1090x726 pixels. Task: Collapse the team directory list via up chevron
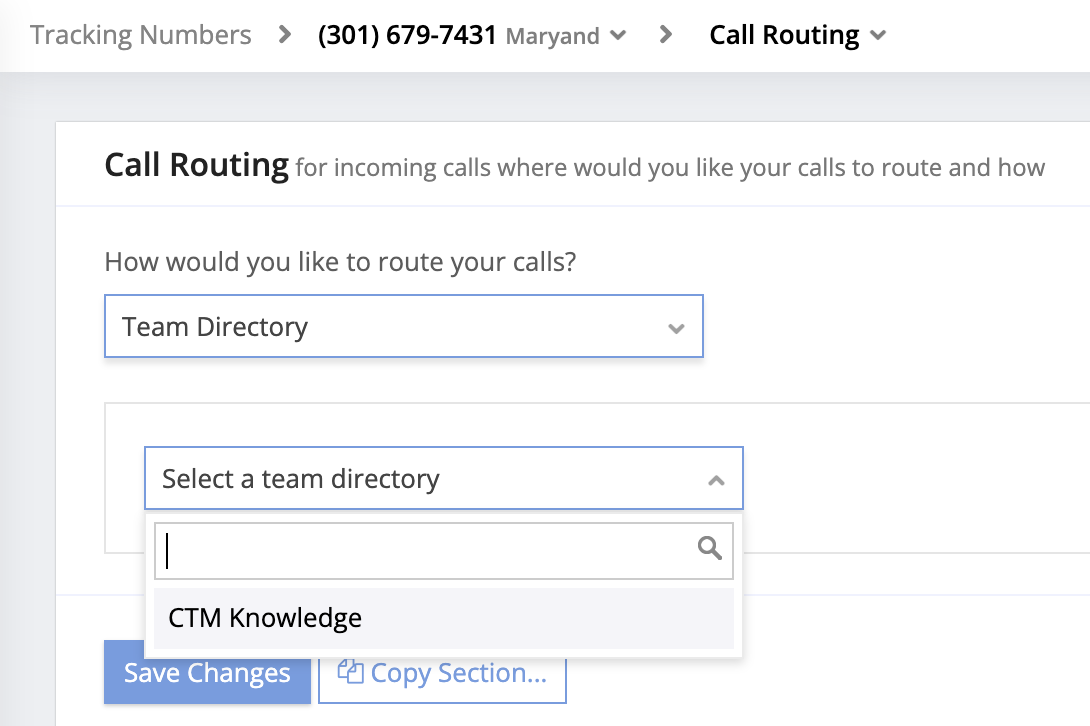coord(716,480)
